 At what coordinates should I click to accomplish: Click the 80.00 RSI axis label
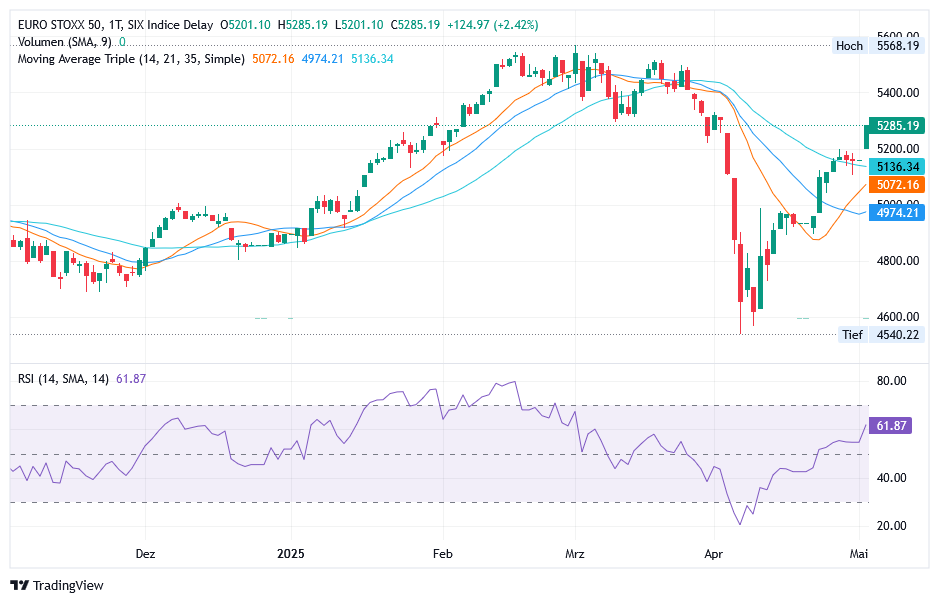tap(892, 381)
